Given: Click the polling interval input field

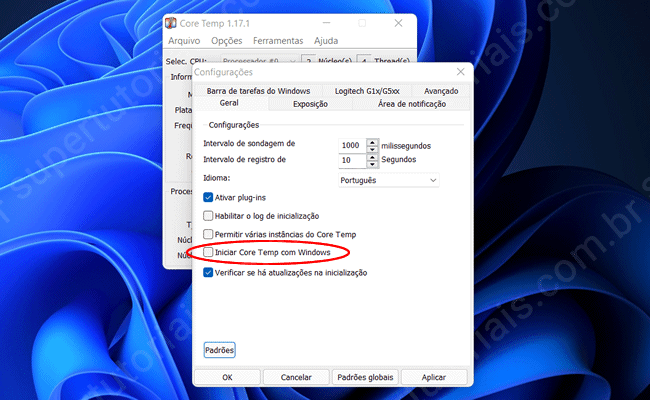Looking at the screenshot, I should 352,144.
